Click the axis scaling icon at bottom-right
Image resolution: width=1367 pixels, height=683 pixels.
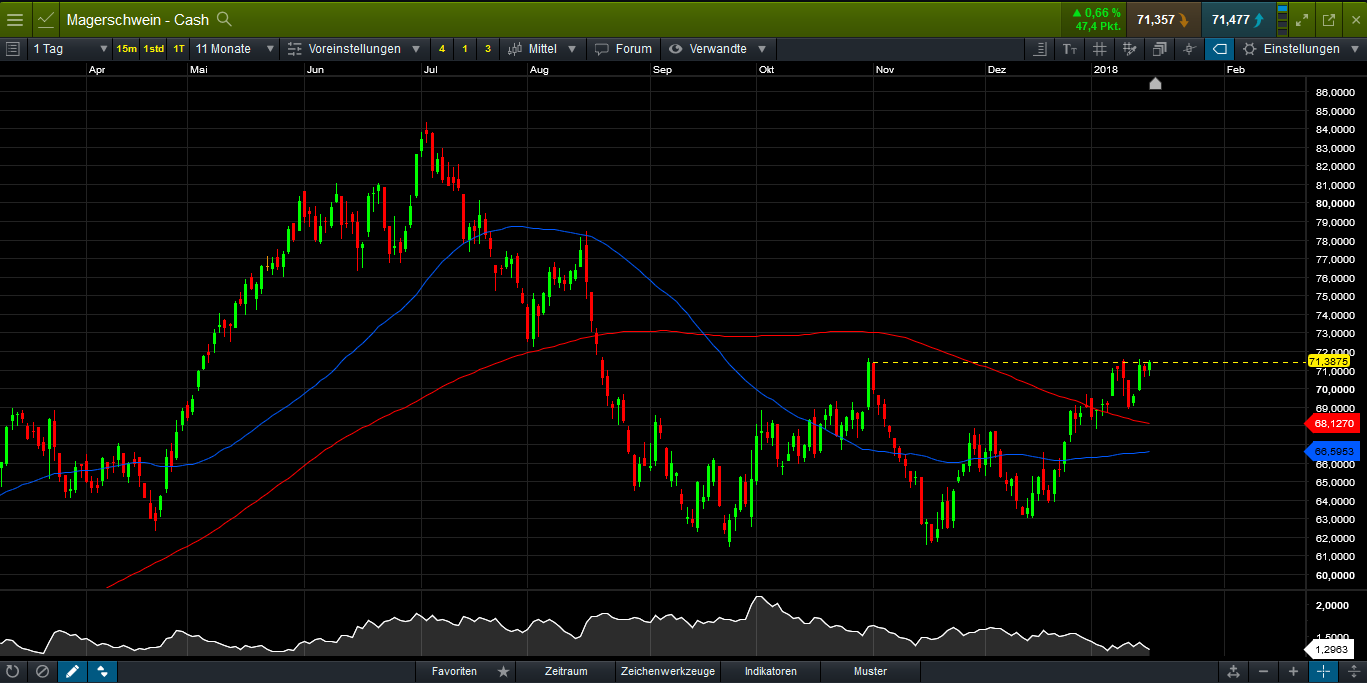point(1234,671)
